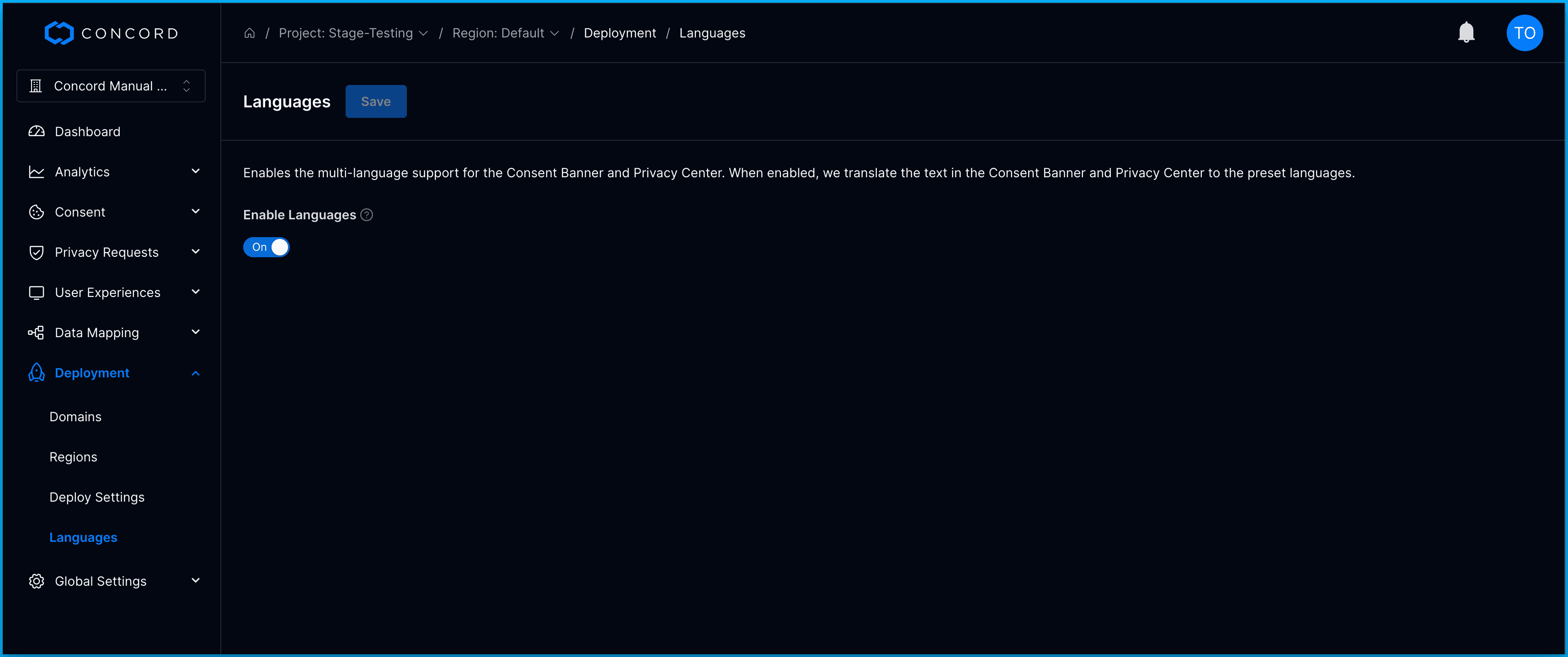Screen dimensions: 1568x657
Task: Select Deploy Settings in the sidebar
Action: click(97, 497)
